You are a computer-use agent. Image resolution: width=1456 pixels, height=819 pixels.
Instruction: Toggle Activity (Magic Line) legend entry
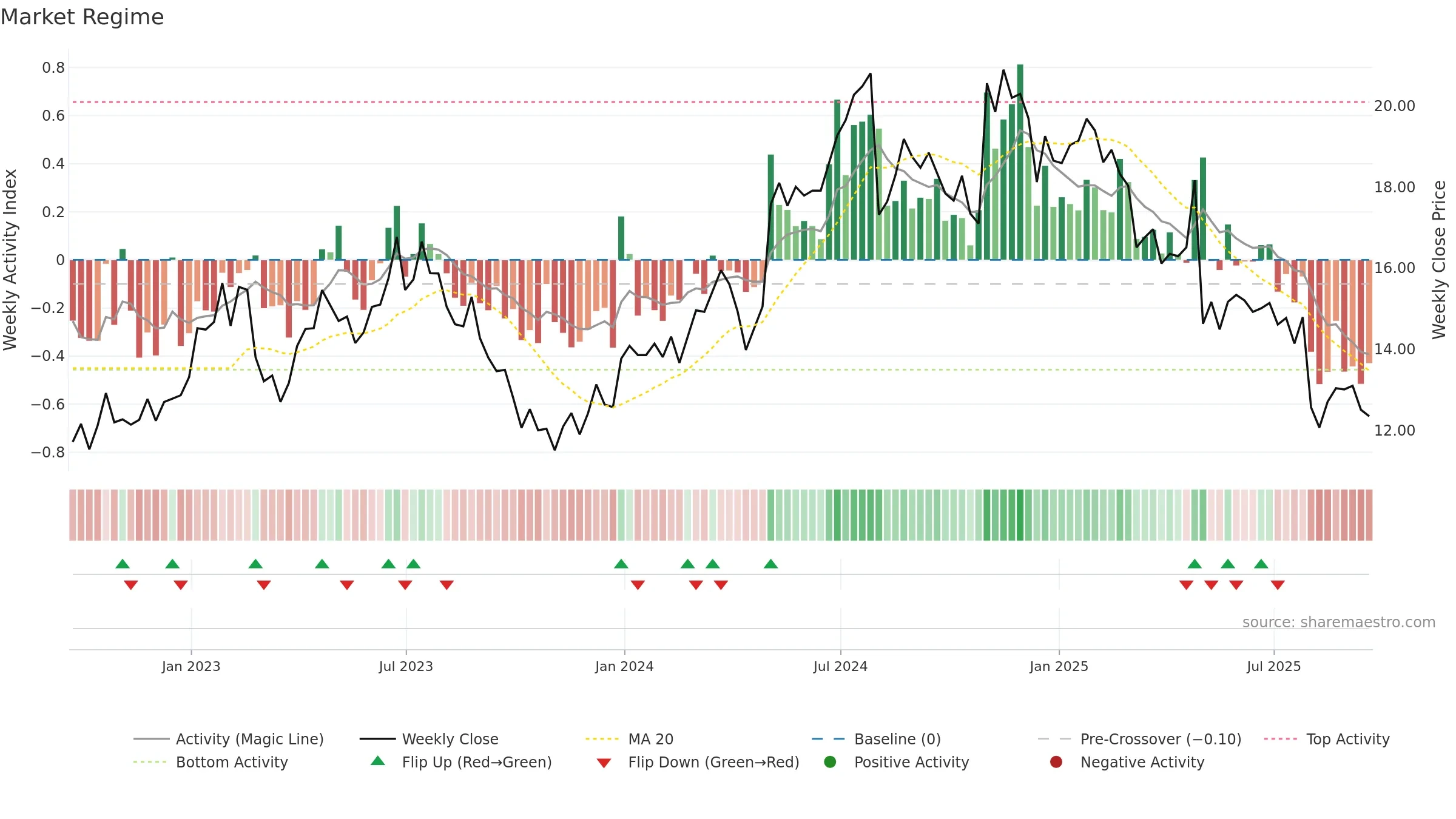click(229, 739)
